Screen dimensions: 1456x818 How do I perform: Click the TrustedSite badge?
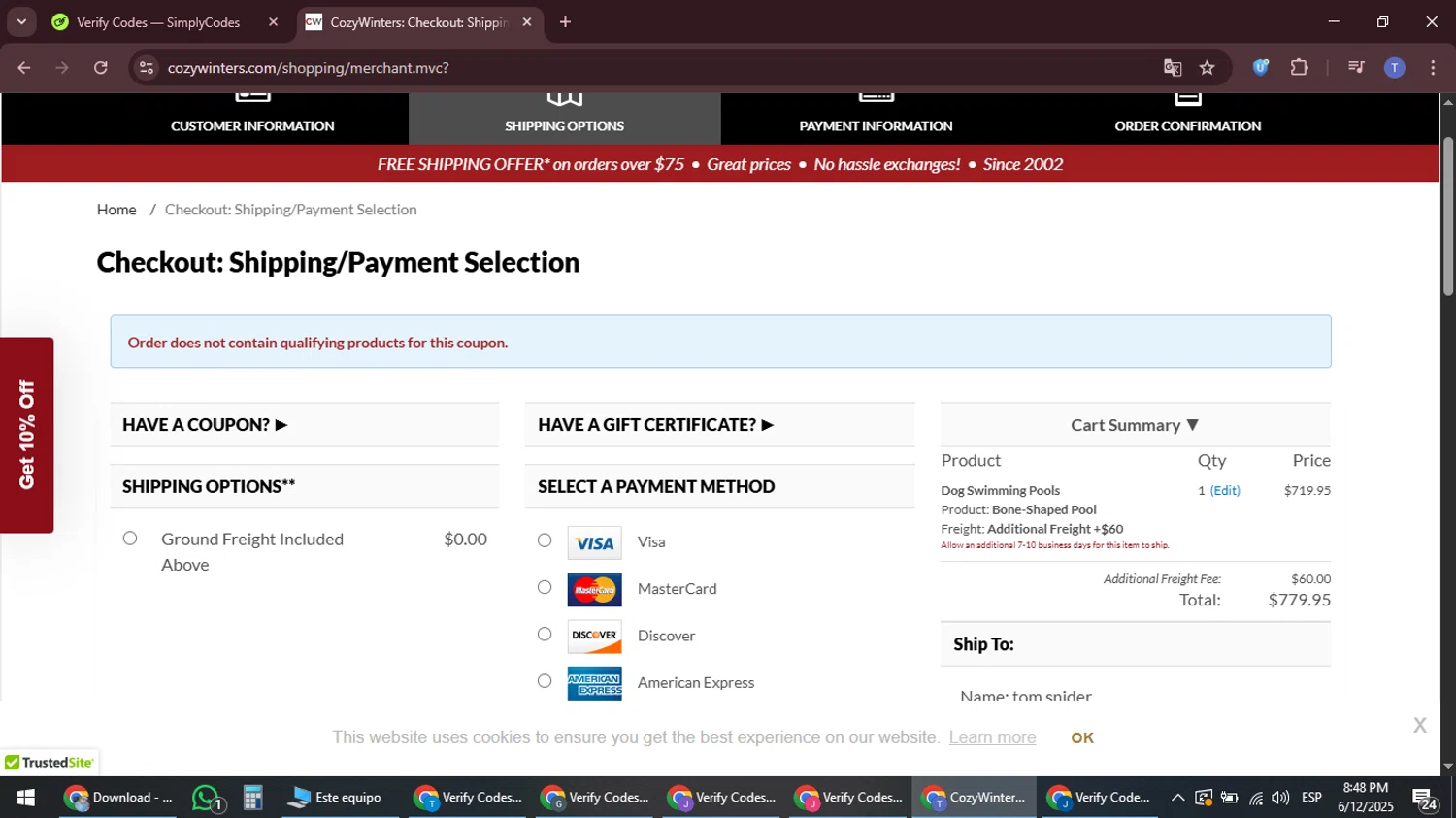pyautogui.click(x=49, y=763)
